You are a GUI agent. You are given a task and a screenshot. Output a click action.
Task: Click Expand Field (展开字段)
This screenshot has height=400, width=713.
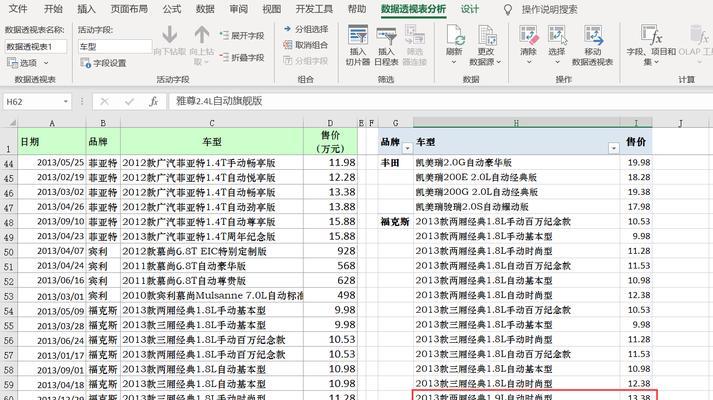click(242, 35)
